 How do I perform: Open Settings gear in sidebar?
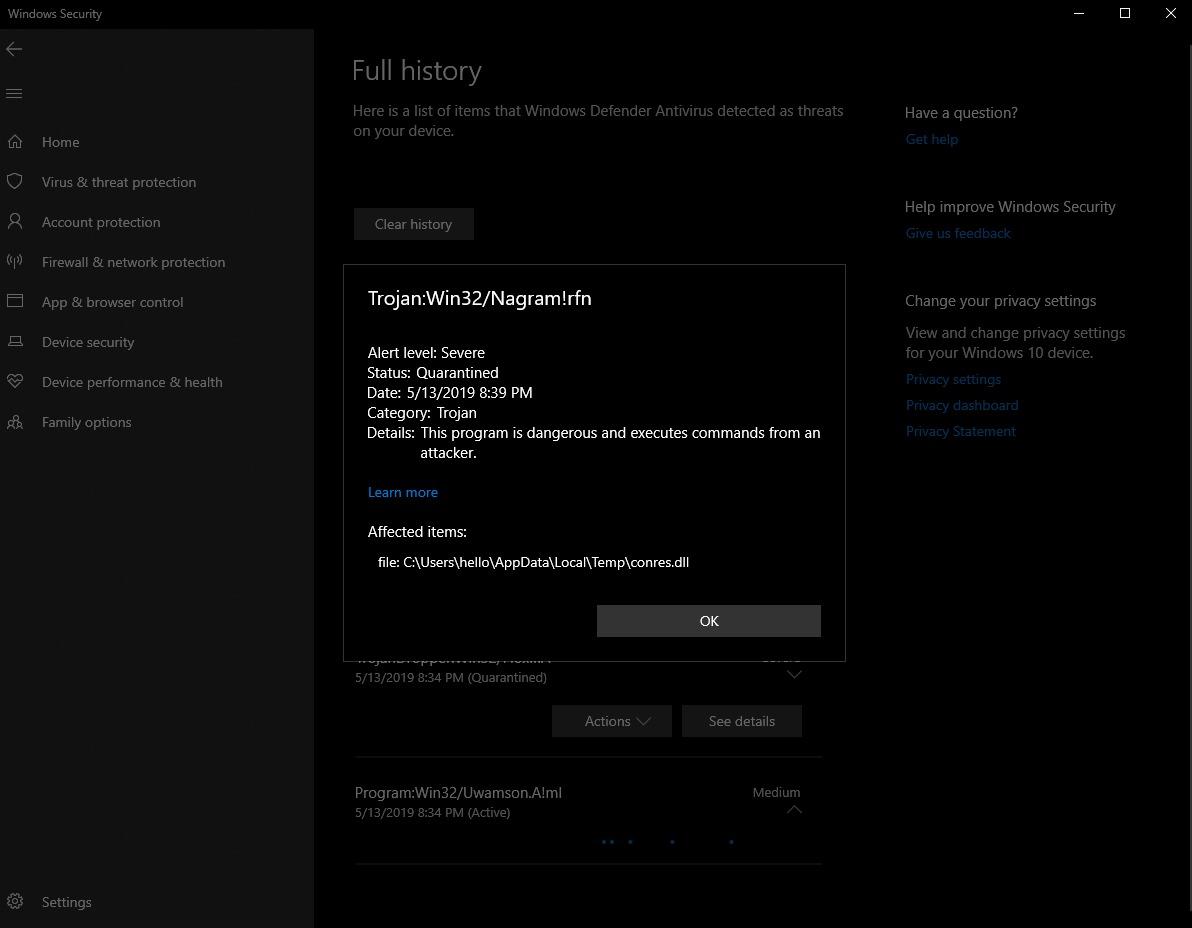15,902
